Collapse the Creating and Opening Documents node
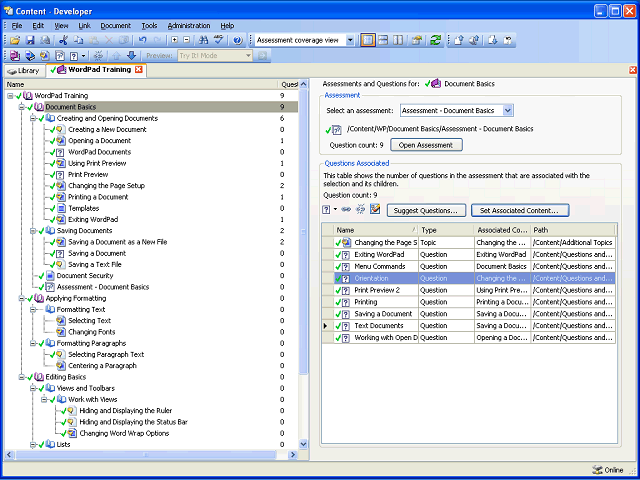The height and width of the screenshot is (480, 640). click(33, 118)
